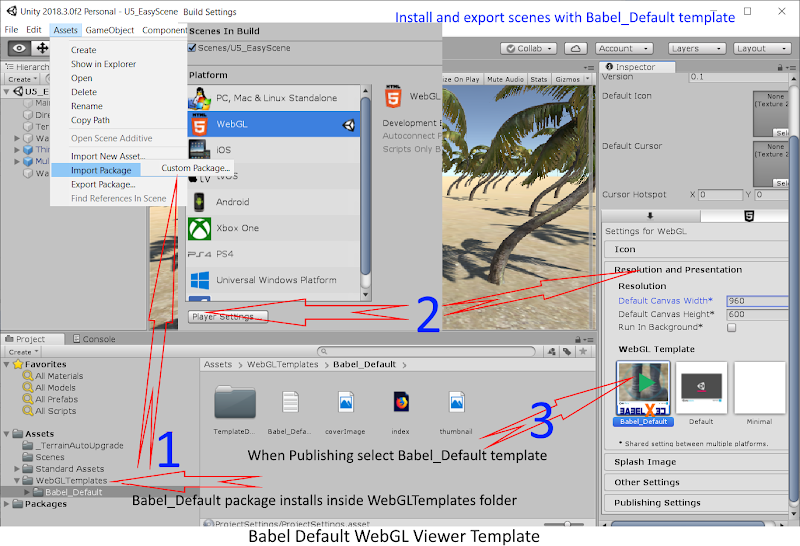Image resolution: width=800 pixels, height=546 pixels.
Task: Click Default Canvas Height field
Action: click(x=758, y=314)
